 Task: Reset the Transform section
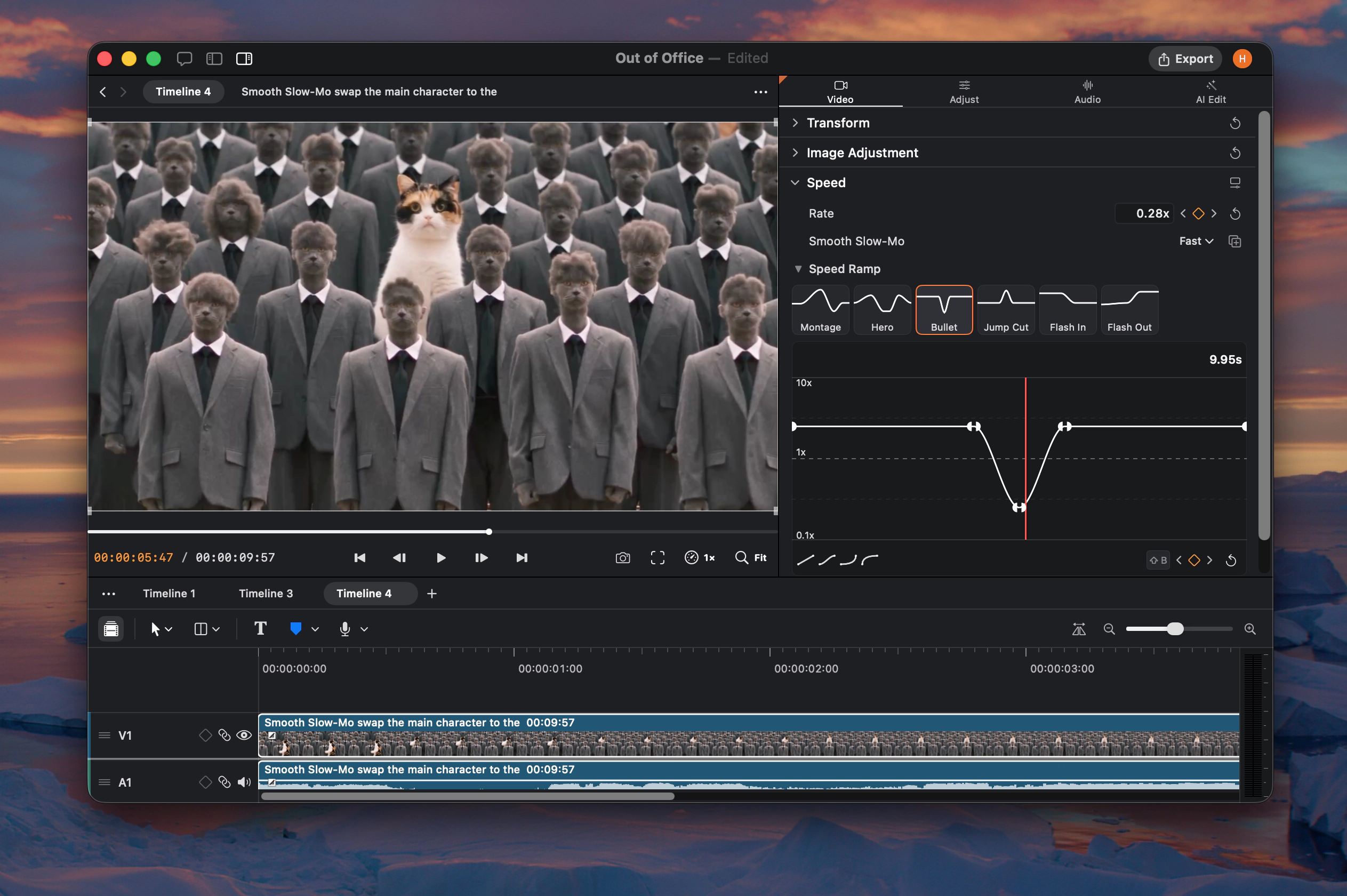pyautogui.click(x=1234, y=123)
